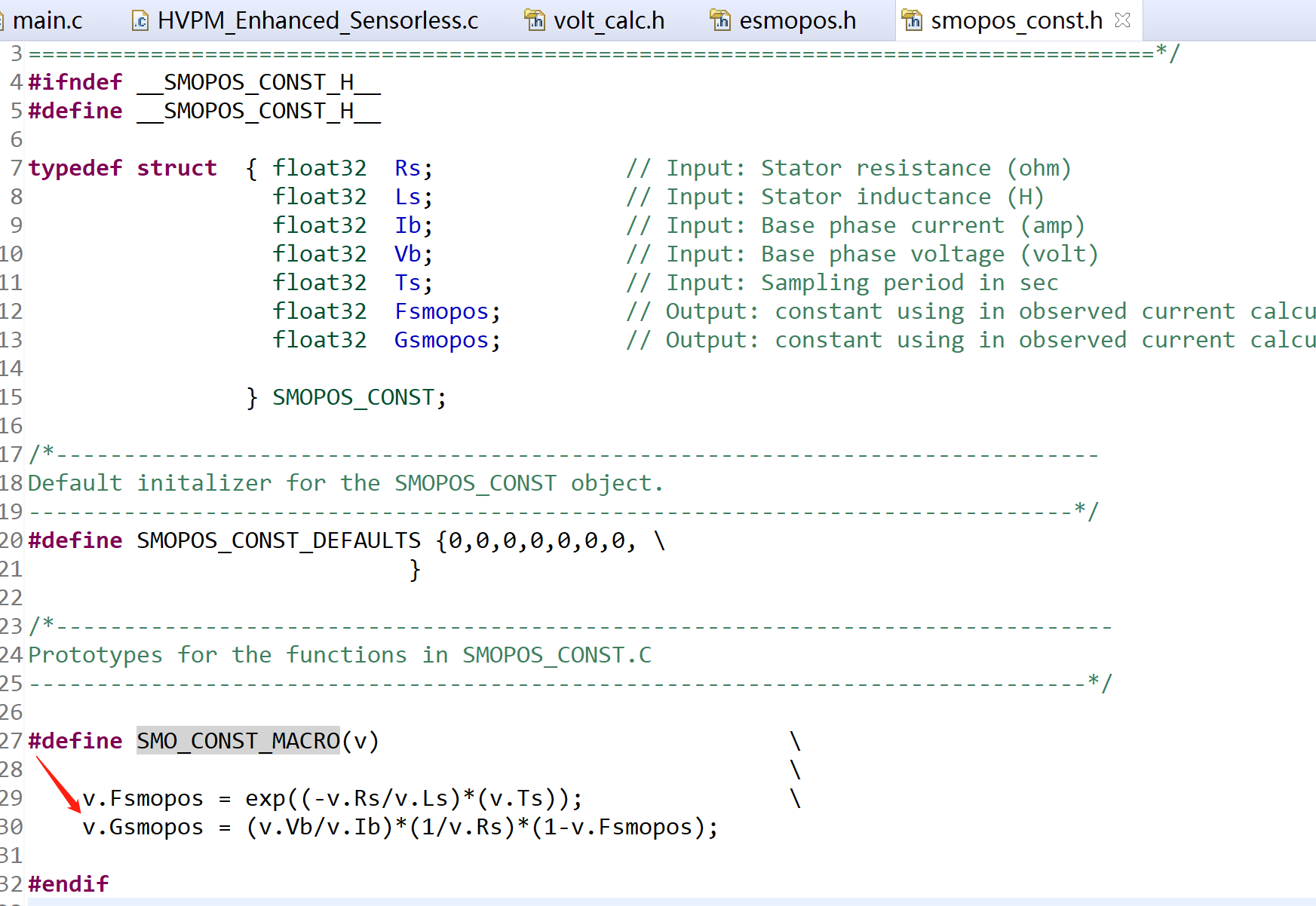Click line number 7 in the gutter
1316x906 pixels.
(x=17, y=168)
